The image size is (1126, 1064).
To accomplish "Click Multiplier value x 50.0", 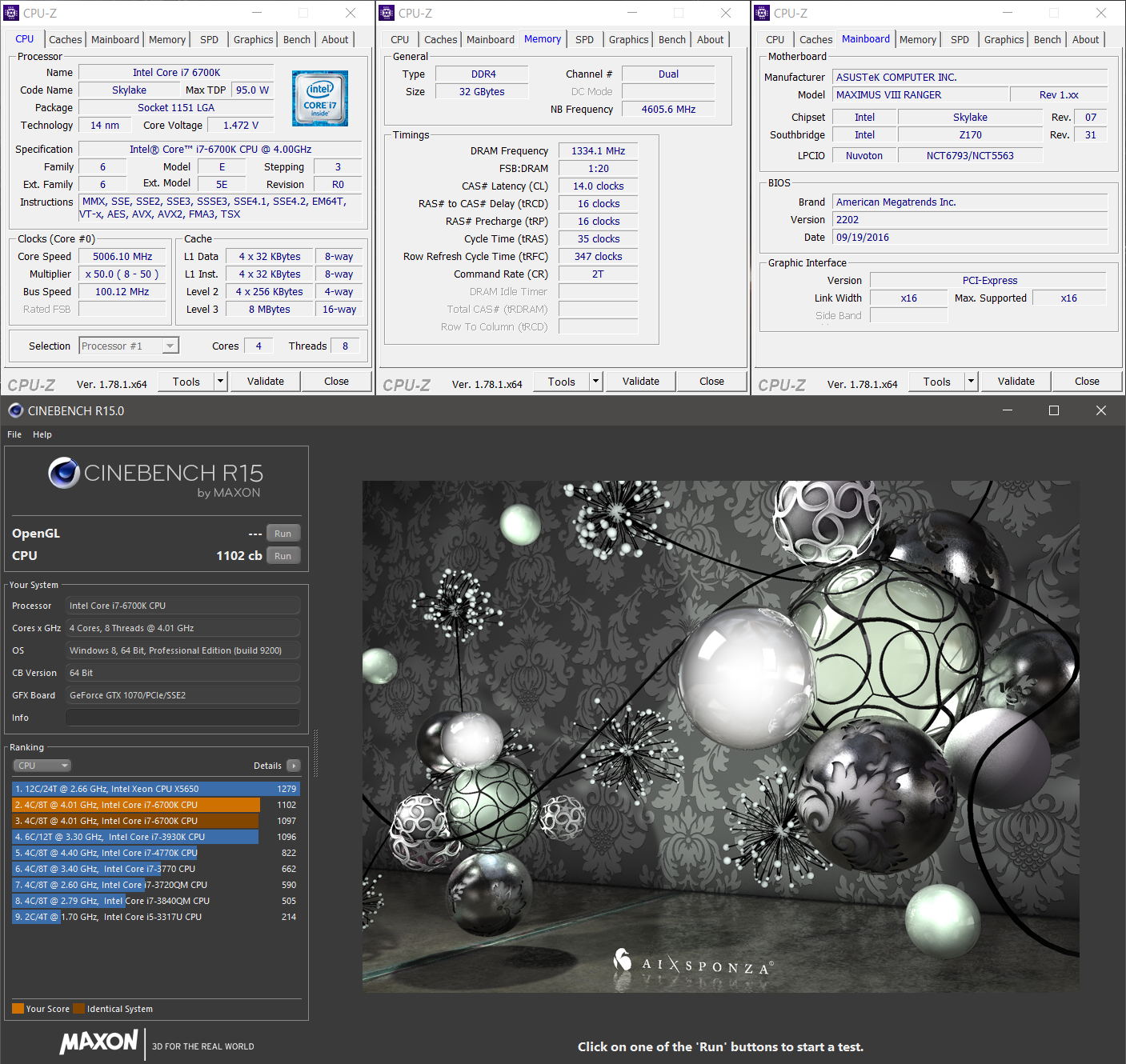I will (x=122, y=274).
